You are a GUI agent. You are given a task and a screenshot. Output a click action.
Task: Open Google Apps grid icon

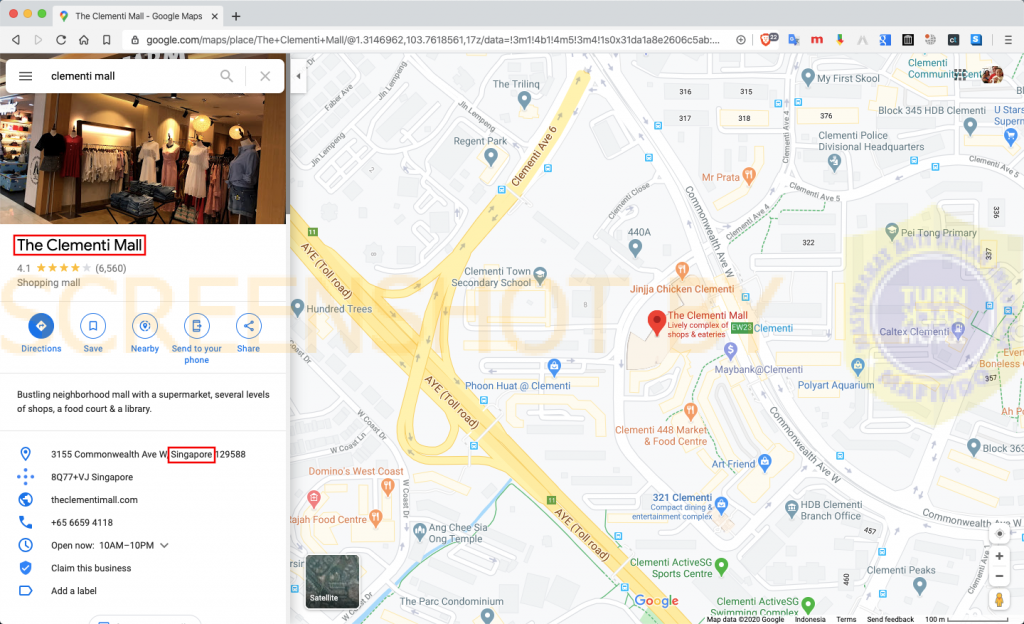pyautogui.click(x=959, y=74)
